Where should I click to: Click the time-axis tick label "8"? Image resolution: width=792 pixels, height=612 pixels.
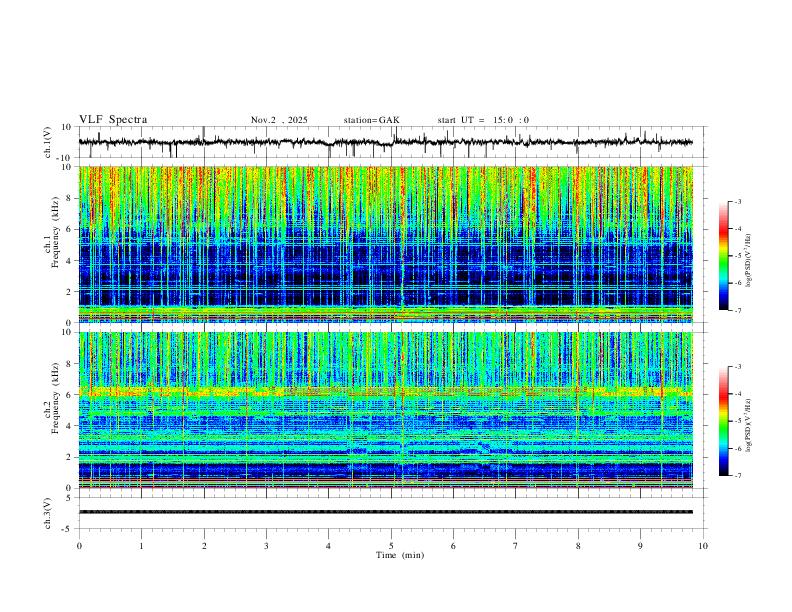(x=578, y=546)
